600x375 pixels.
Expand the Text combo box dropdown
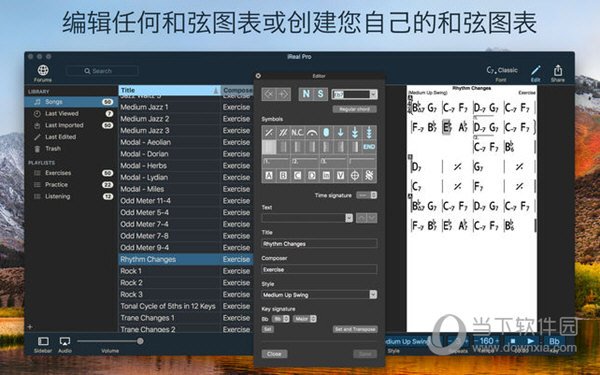349,218
